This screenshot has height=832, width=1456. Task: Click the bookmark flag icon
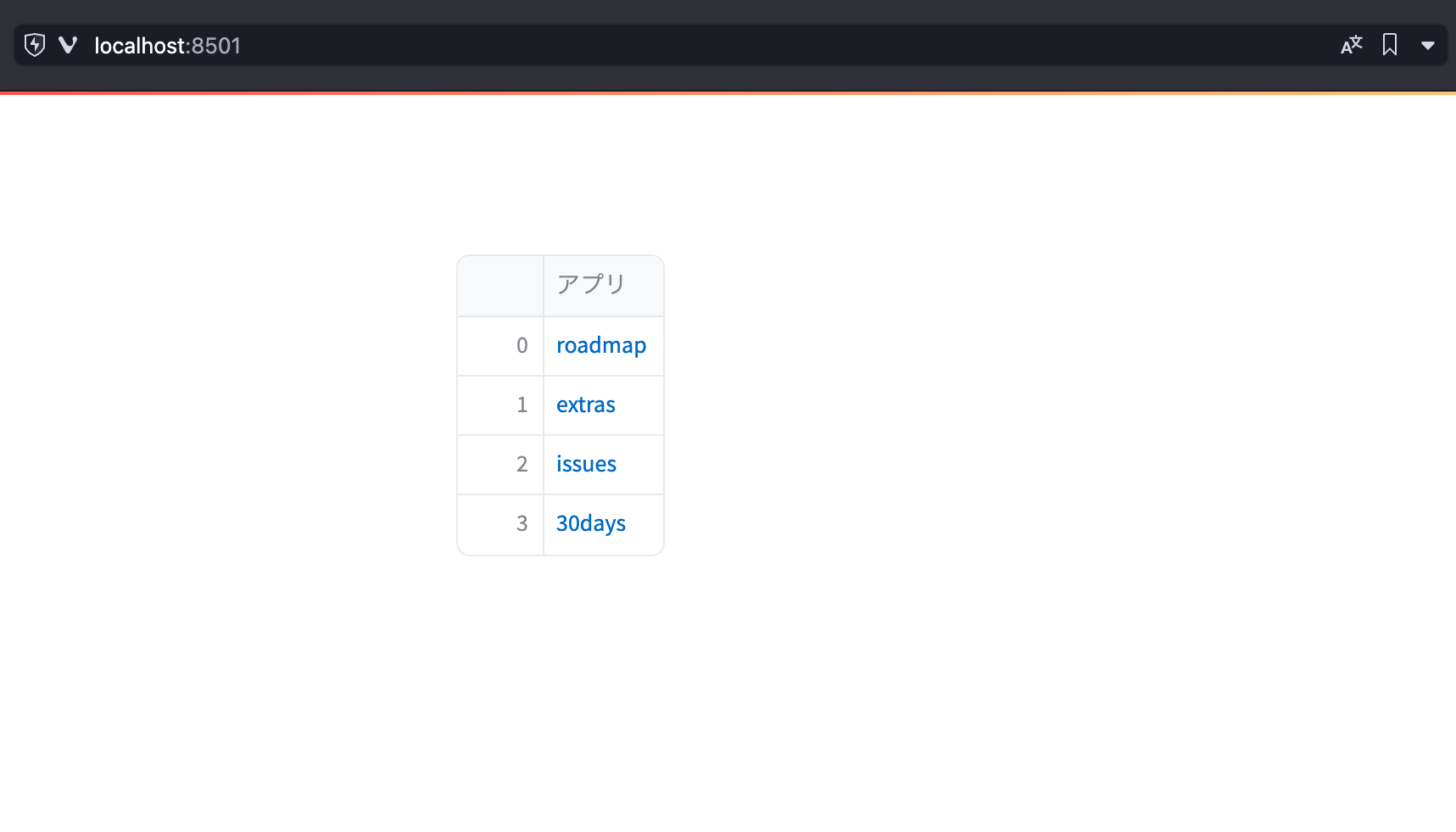pyautogui.click(x=1391, y=45)
